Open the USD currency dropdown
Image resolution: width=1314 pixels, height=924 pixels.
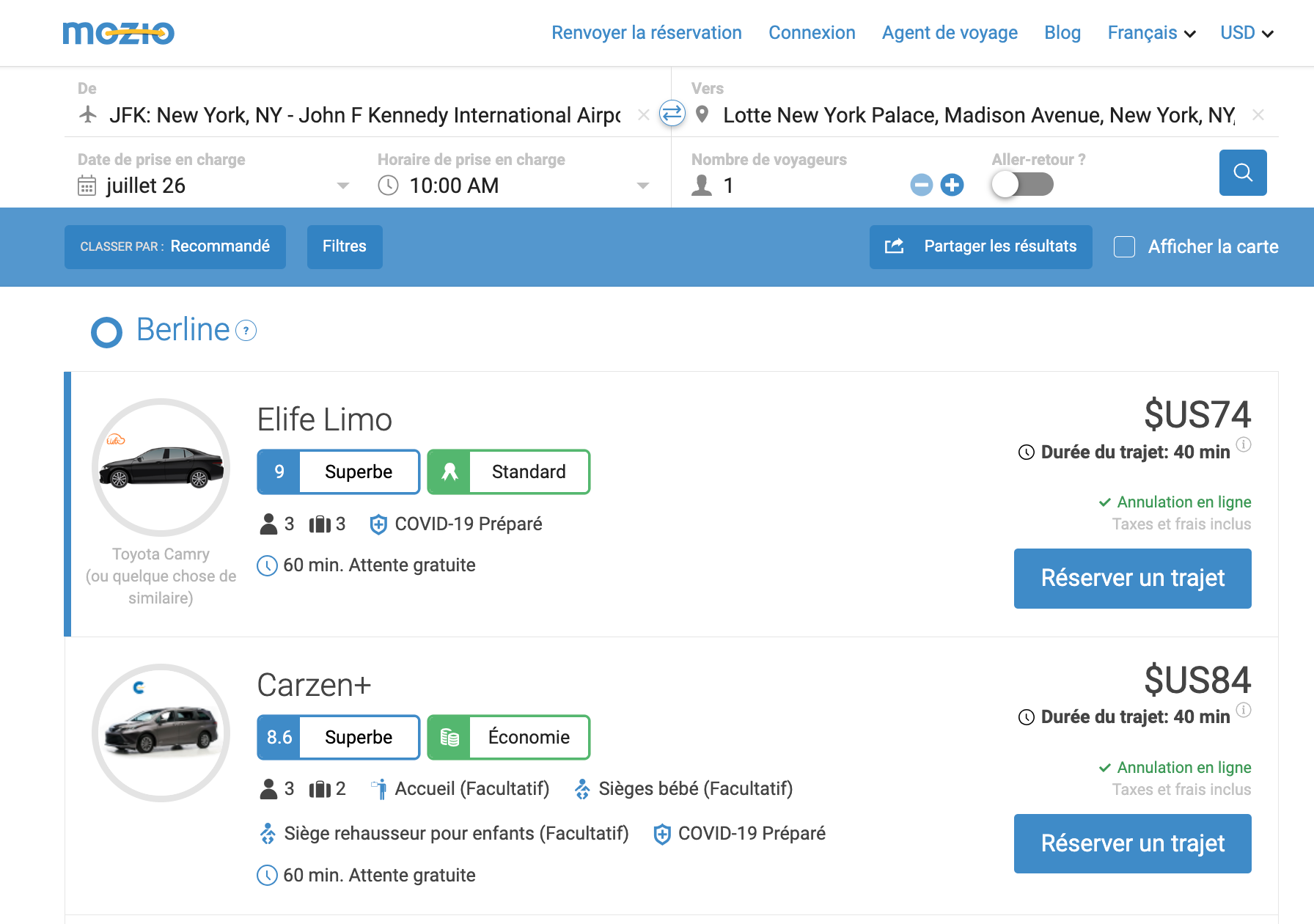[x=1247, y=33]
